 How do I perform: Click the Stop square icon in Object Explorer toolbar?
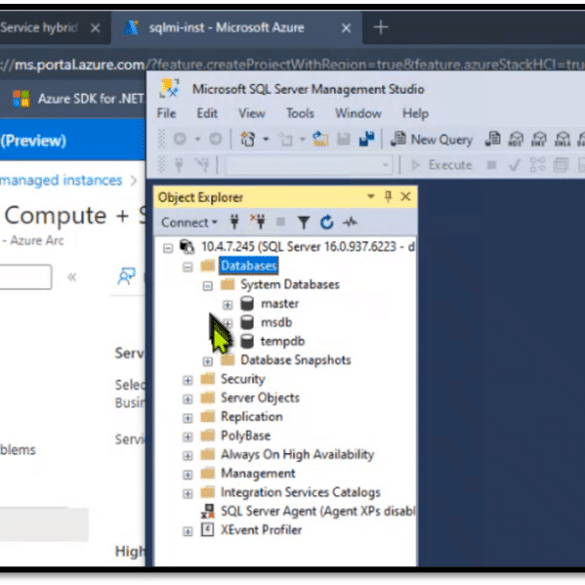click(281, 222)
